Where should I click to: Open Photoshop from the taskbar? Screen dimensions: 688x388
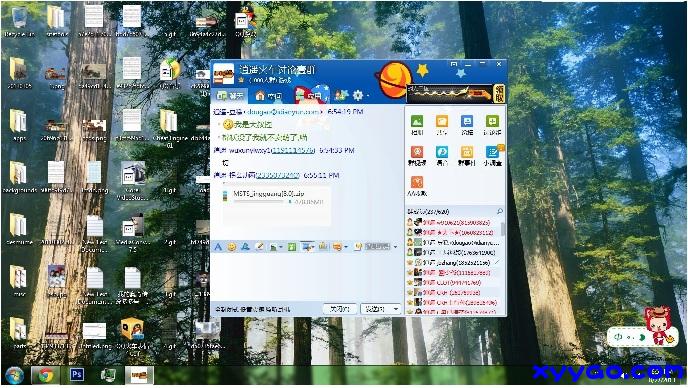coord(76,375)
